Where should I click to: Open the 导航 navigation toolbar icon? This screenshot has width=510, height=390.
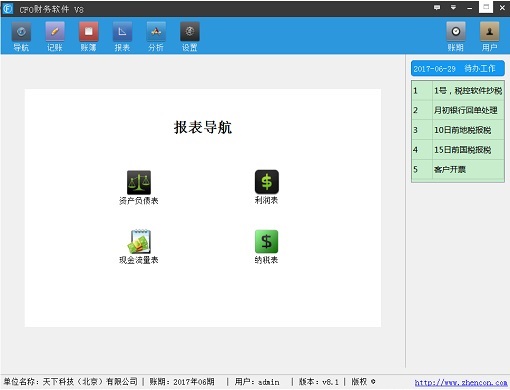coord(21,37)
